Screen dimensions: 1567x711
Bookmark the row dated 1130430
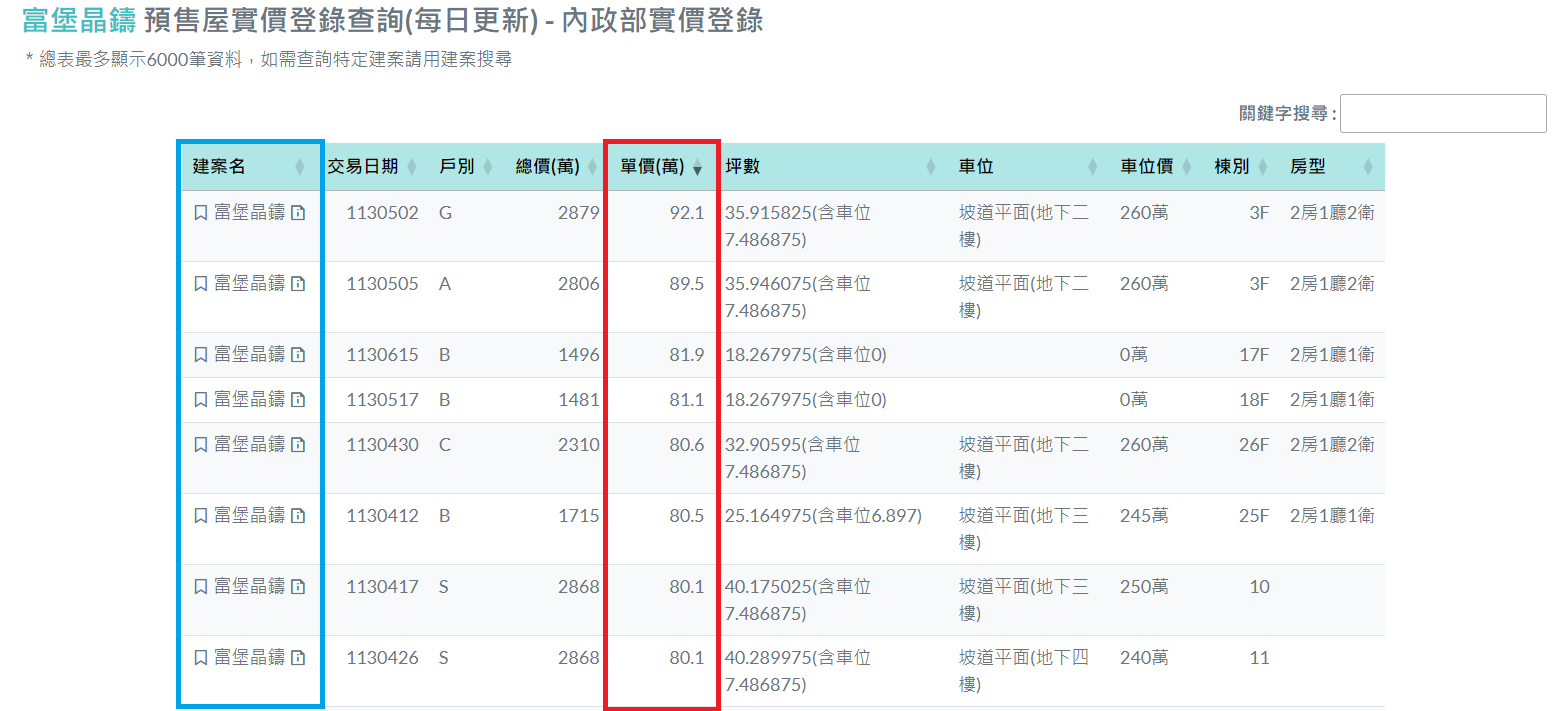click(200, 445)
